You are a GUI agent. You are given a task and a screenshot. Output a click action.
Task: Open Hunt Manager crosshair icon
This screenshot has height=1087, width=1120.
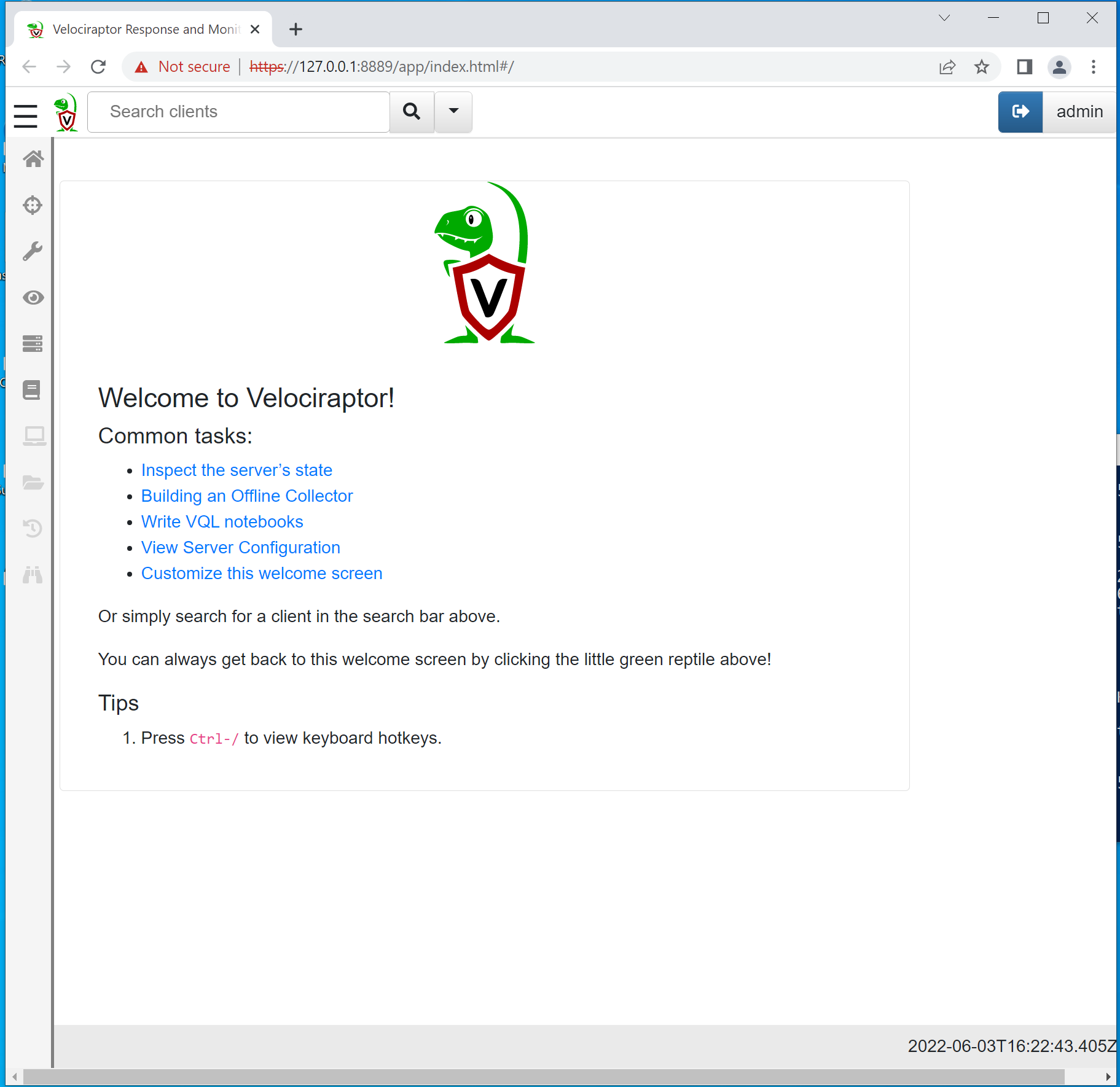click(33, 205)
